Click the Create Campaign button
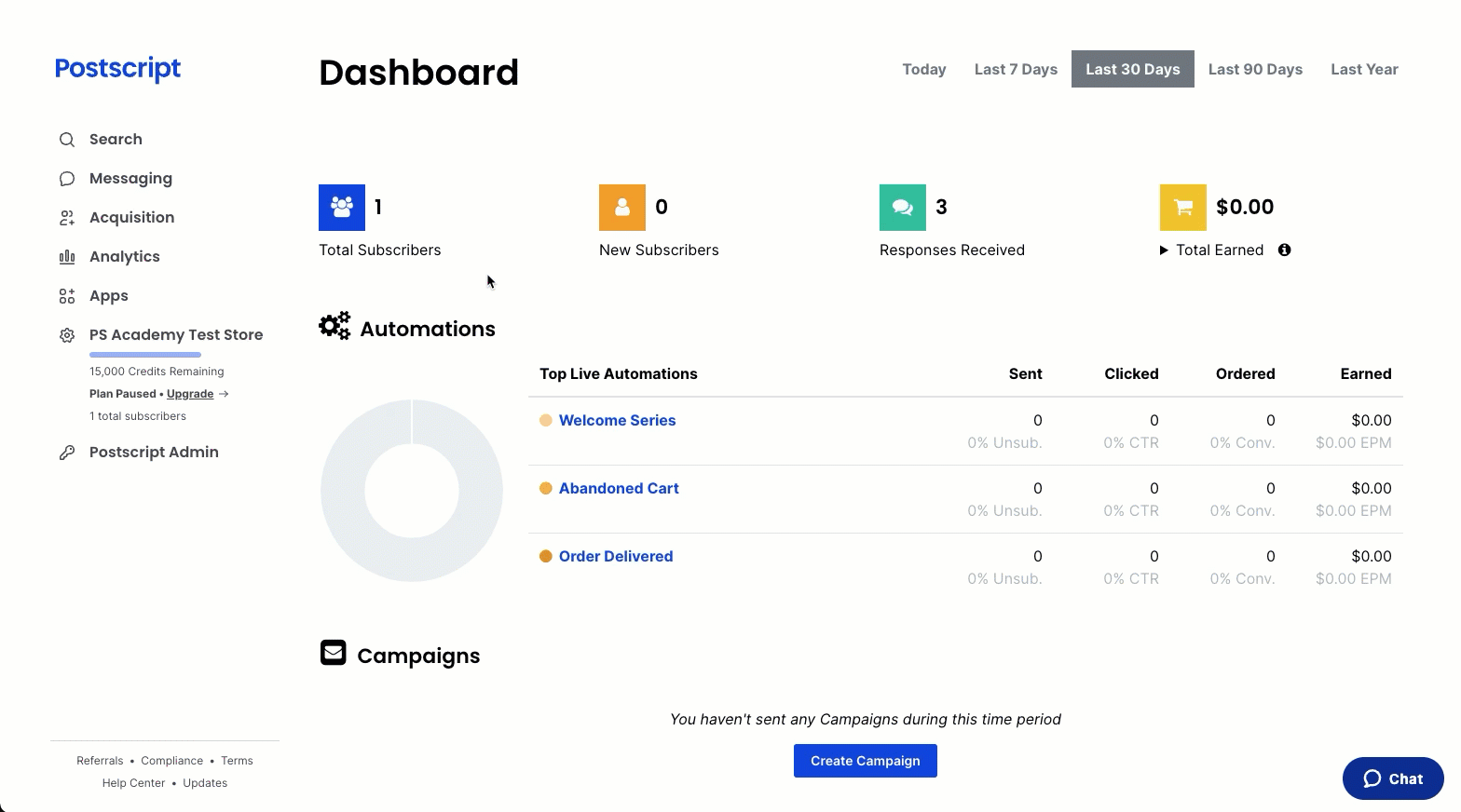Image resolution: width=1461 pixels, height=812 pixels. 866,761
